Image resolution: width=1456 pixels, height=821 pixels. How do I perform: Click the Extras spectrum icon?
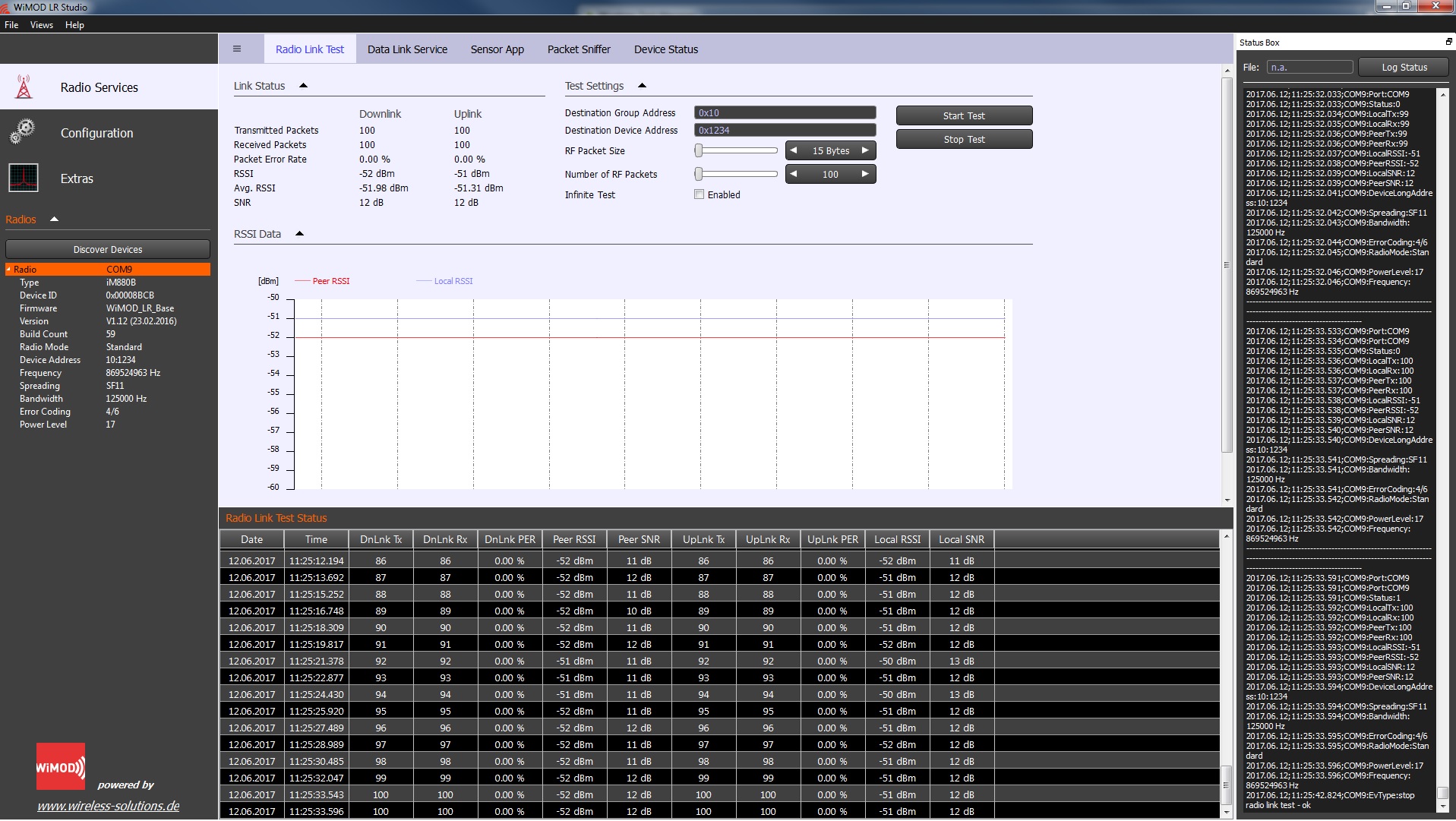click(x=23, y=178)
